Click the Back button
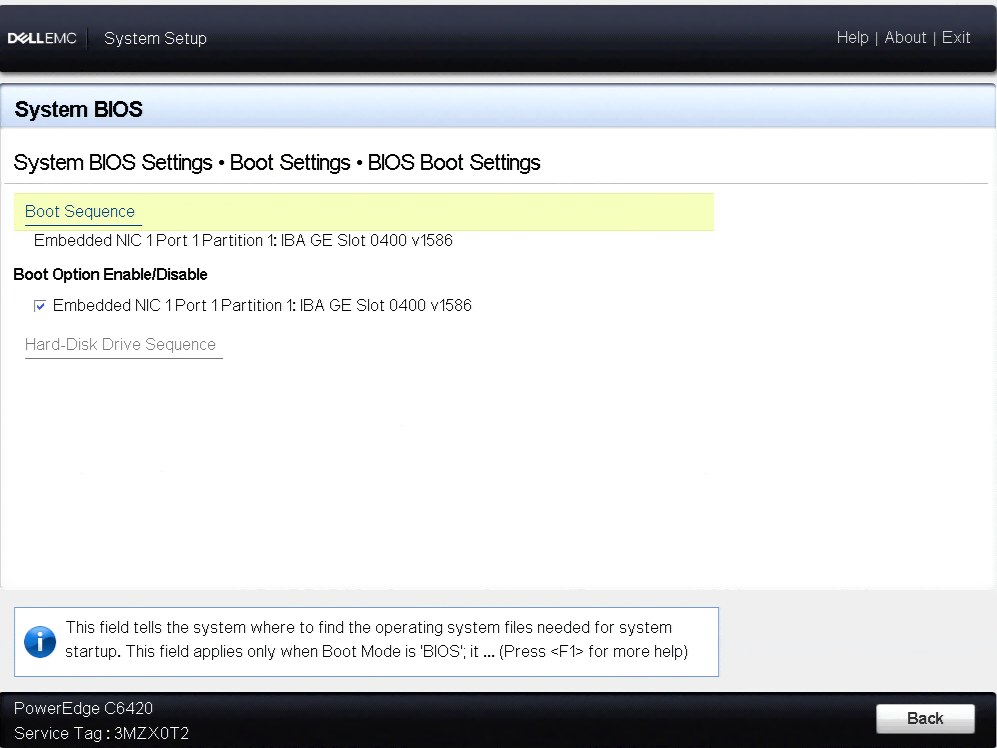This screenshot has height=748, width=997. [925, 718]
